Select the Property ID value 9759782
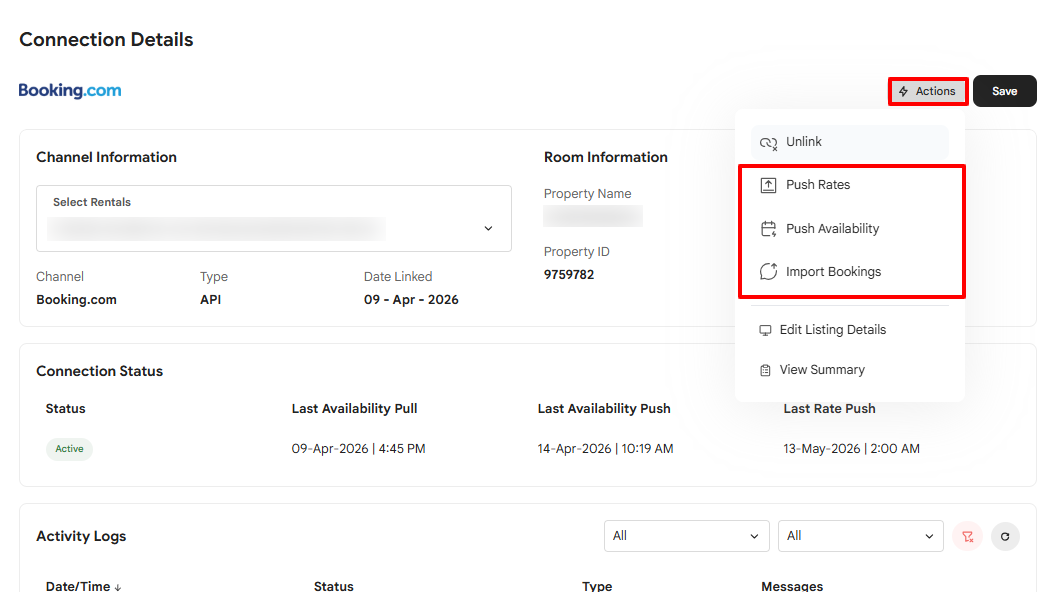Viewport: 1064px width, 592px height. coord(569,274)
